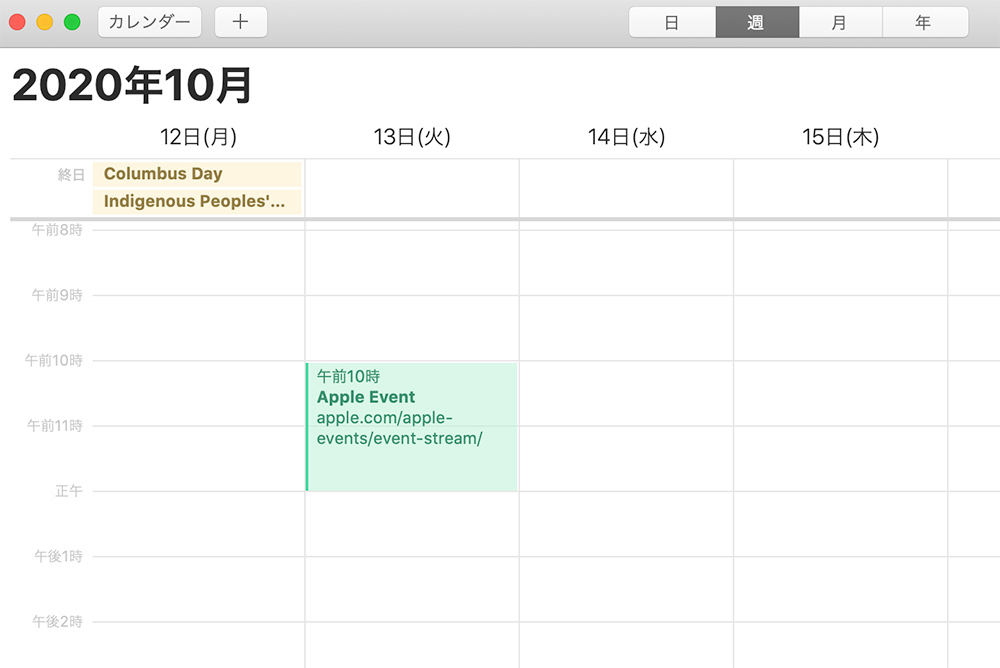Select the Apple Event at 午前10時

(x=411, y=427)
